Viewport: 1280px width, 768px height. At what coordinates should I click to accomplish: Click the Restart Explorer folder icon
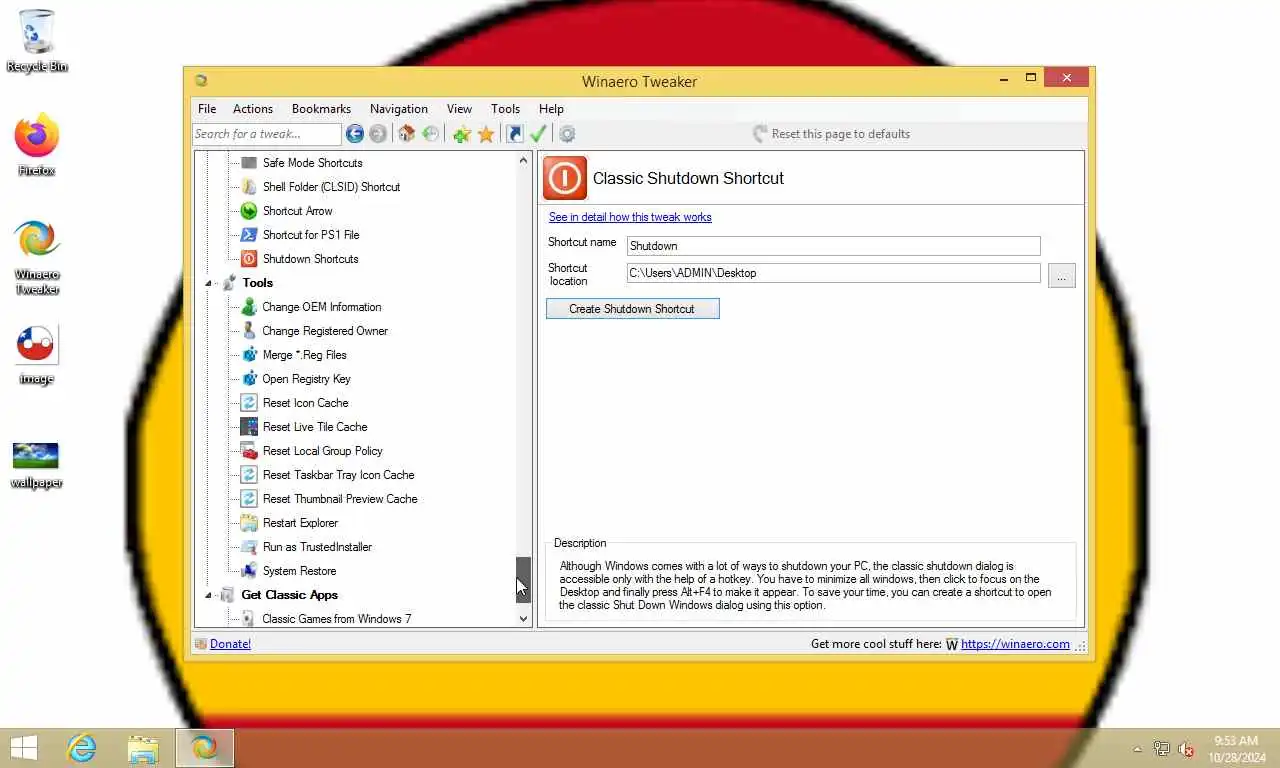click(249, 523)
